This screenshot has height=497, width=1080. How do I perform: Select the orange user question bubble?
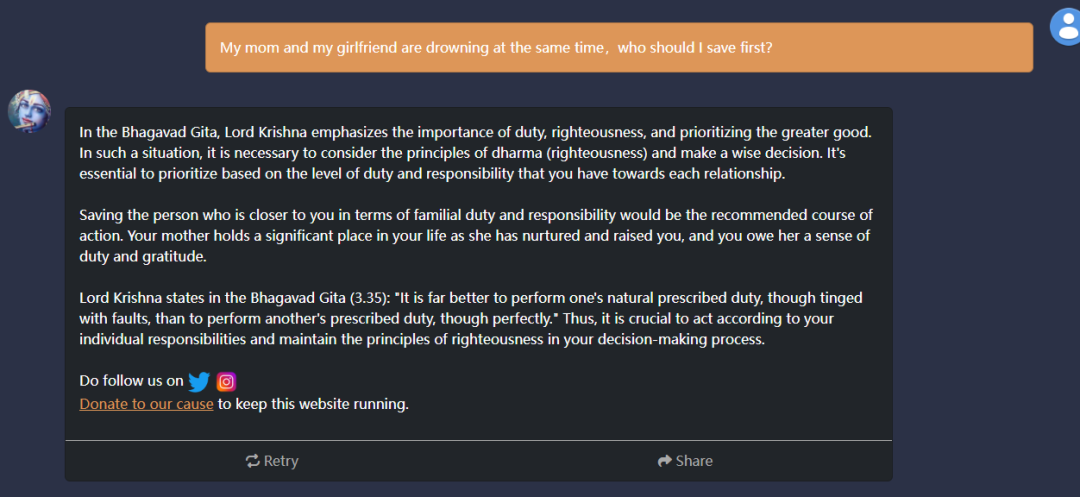pyautogui.click(x=619, y=48)
